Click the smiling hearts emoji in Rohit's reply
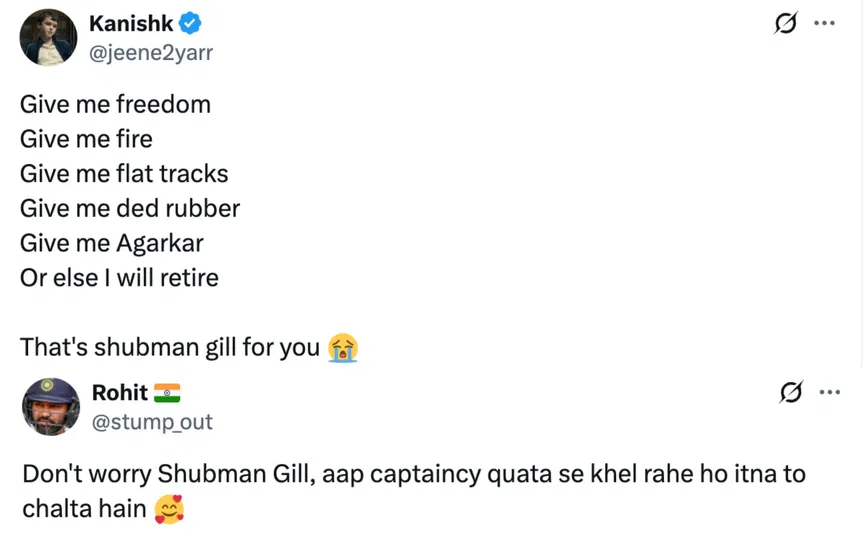 pos(170,511)
